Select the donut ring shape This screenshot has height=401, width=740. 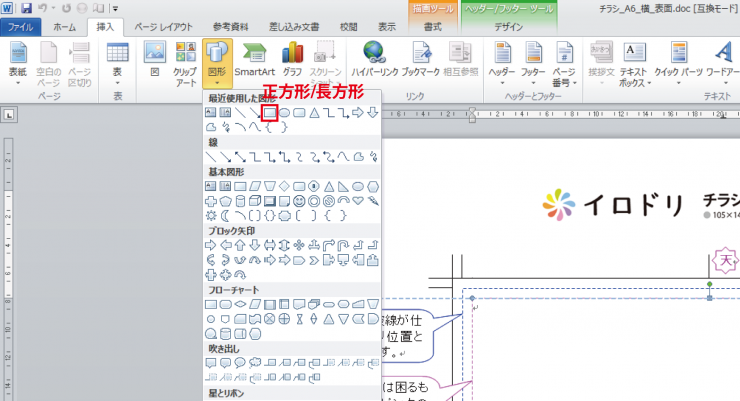(x=314, y=201)
